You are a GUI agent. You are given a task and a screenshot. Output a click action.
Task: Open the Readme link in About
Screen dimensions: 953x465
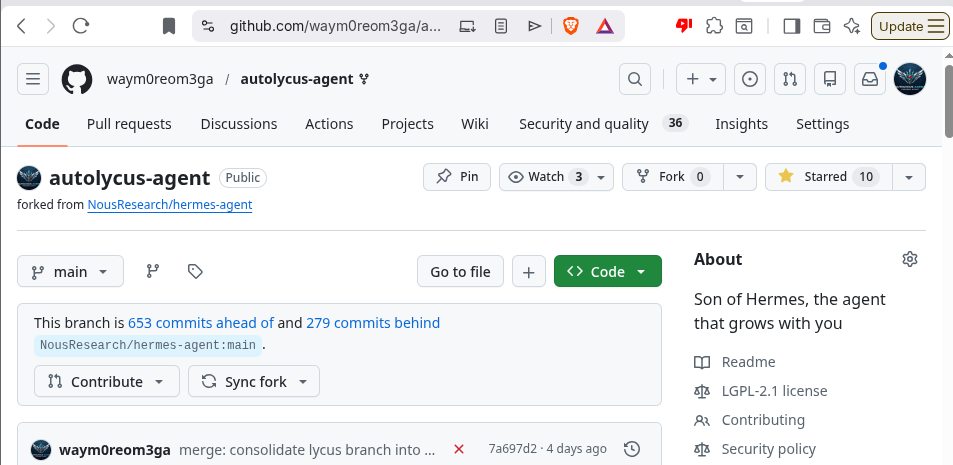coord(748,362)
